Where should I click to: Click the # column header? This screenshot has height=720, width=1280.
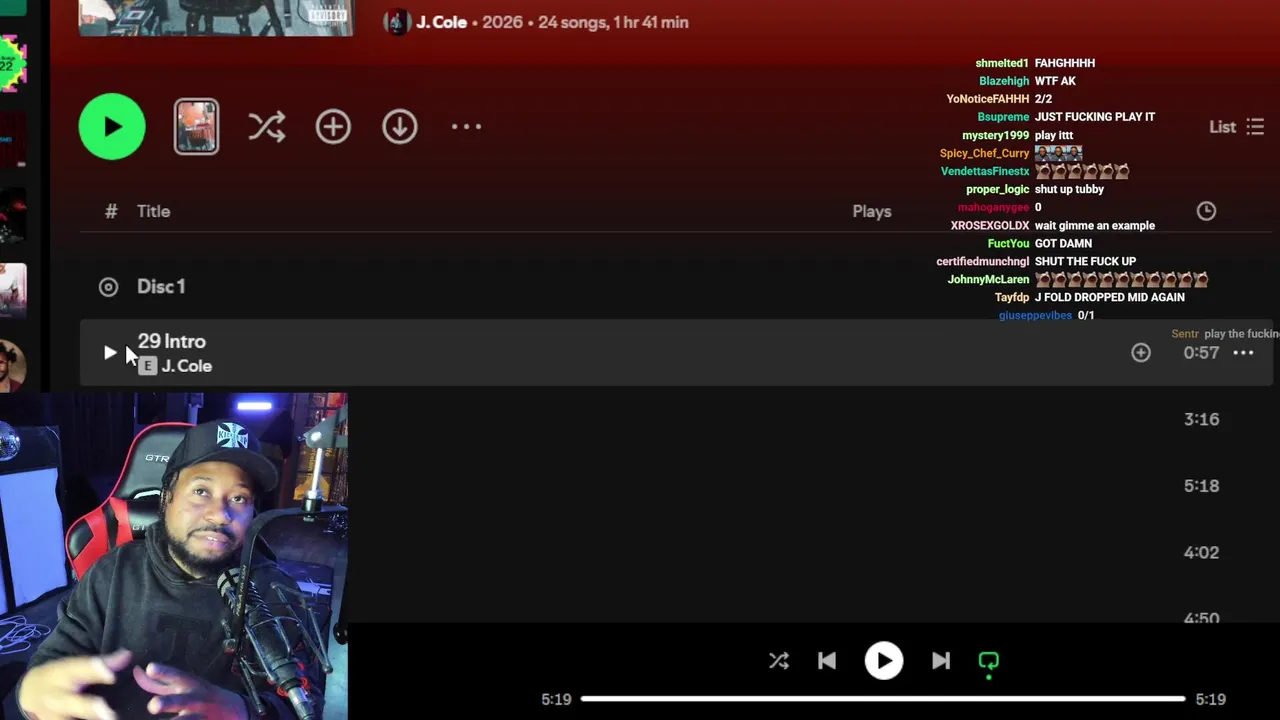pos(111,211)
